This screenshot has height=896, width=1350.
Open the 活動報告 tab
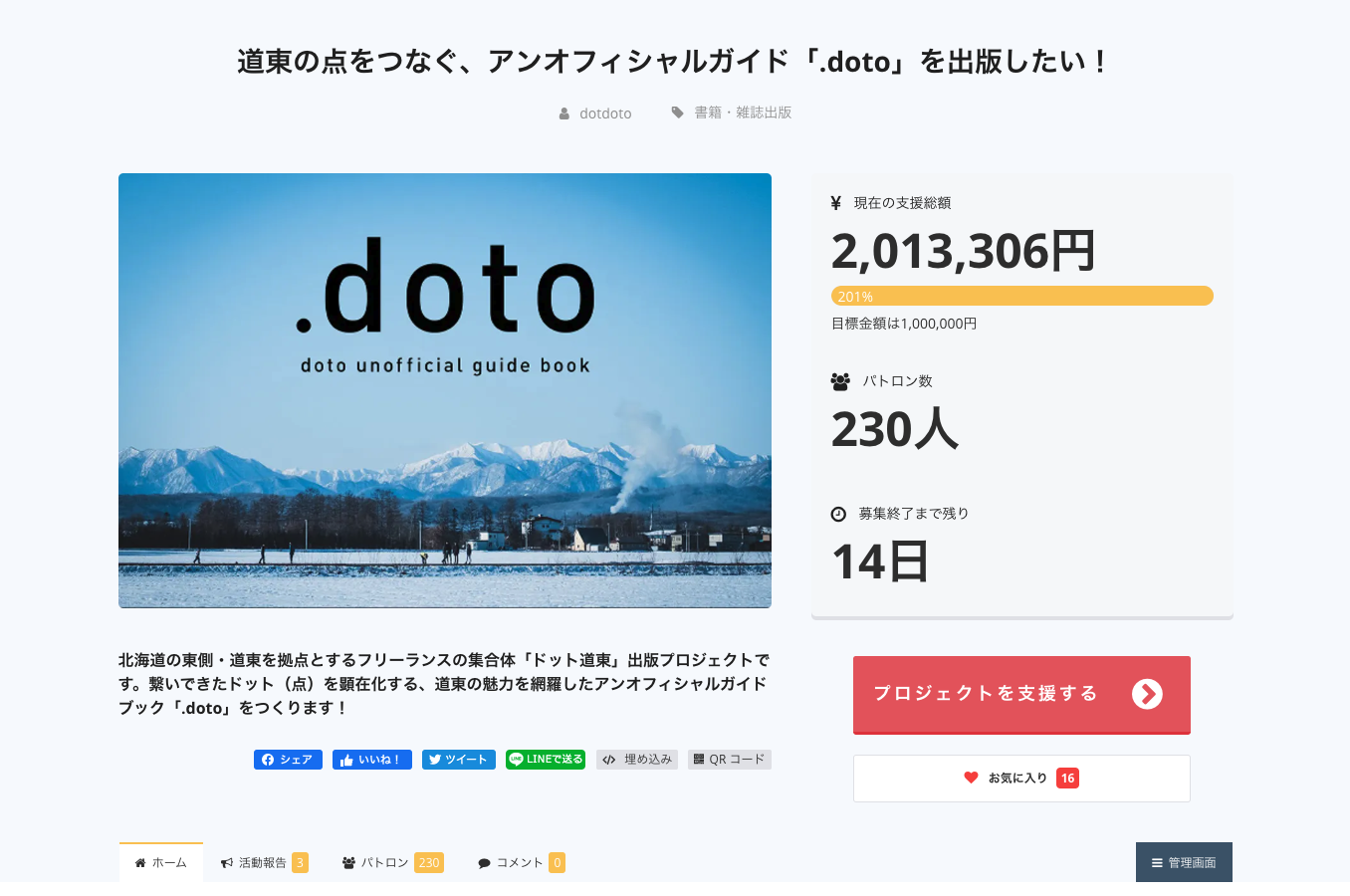(x=263, y=863)
